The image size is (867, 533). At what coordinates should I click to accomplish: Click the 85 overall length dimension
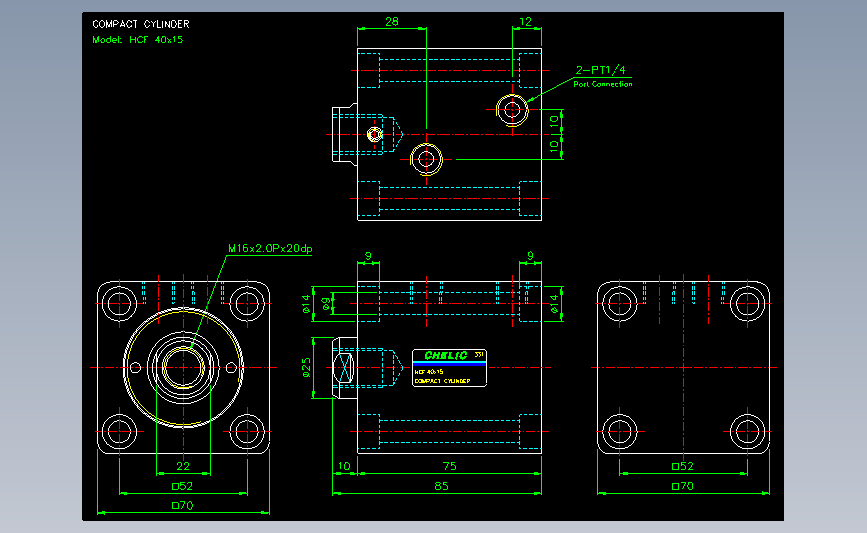441,486
